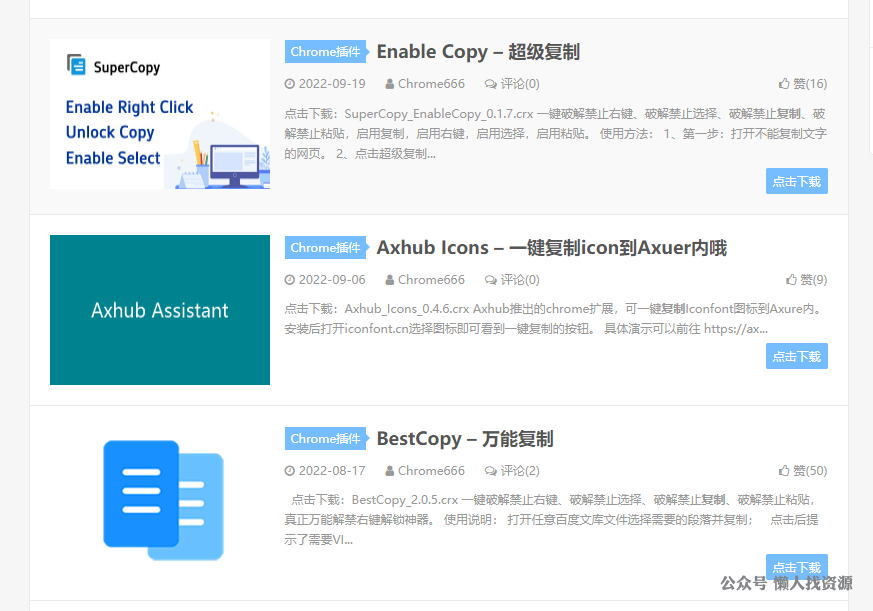Click author Chrome666 on Enable Copy post
This screenshot has width=873, height=611.
tap(431, 84)
